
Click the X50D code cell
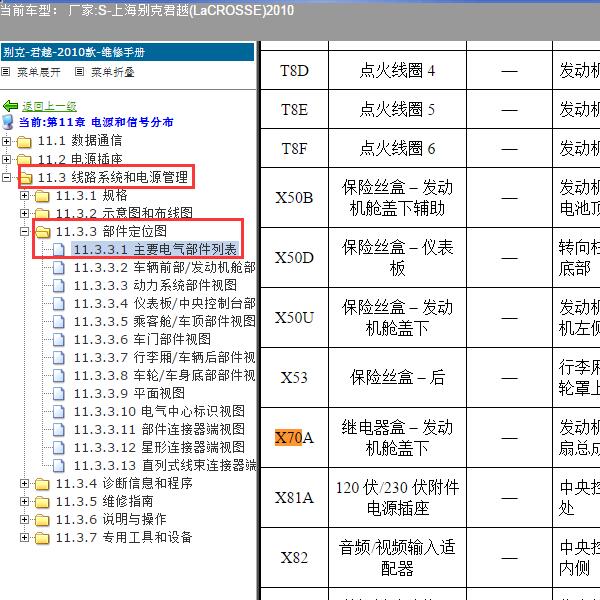(x=294, y=258)
